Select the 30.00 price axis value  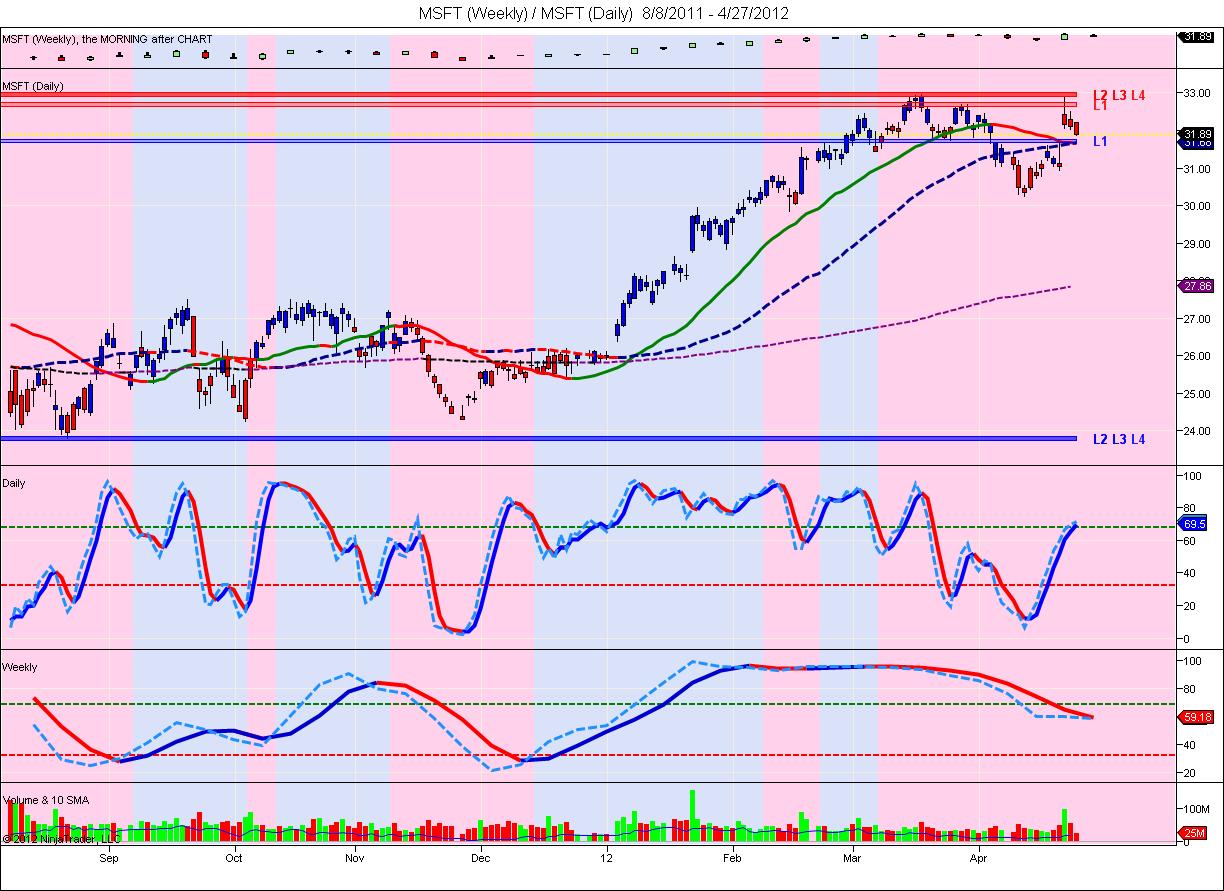[1197, 206]
